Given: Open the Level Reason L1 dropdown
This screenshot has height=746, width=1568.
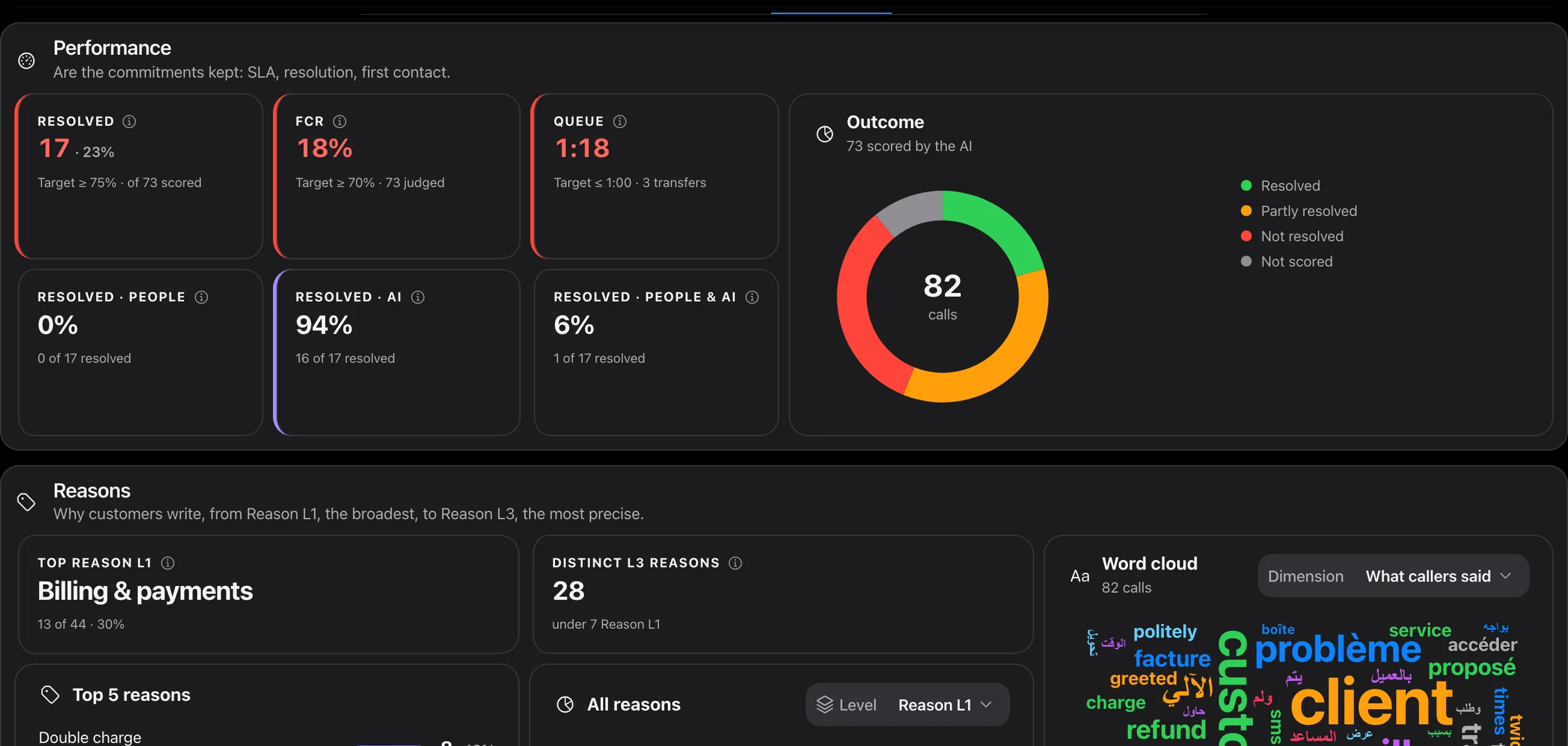Looking at the screenshot, I should click(907, 704).
